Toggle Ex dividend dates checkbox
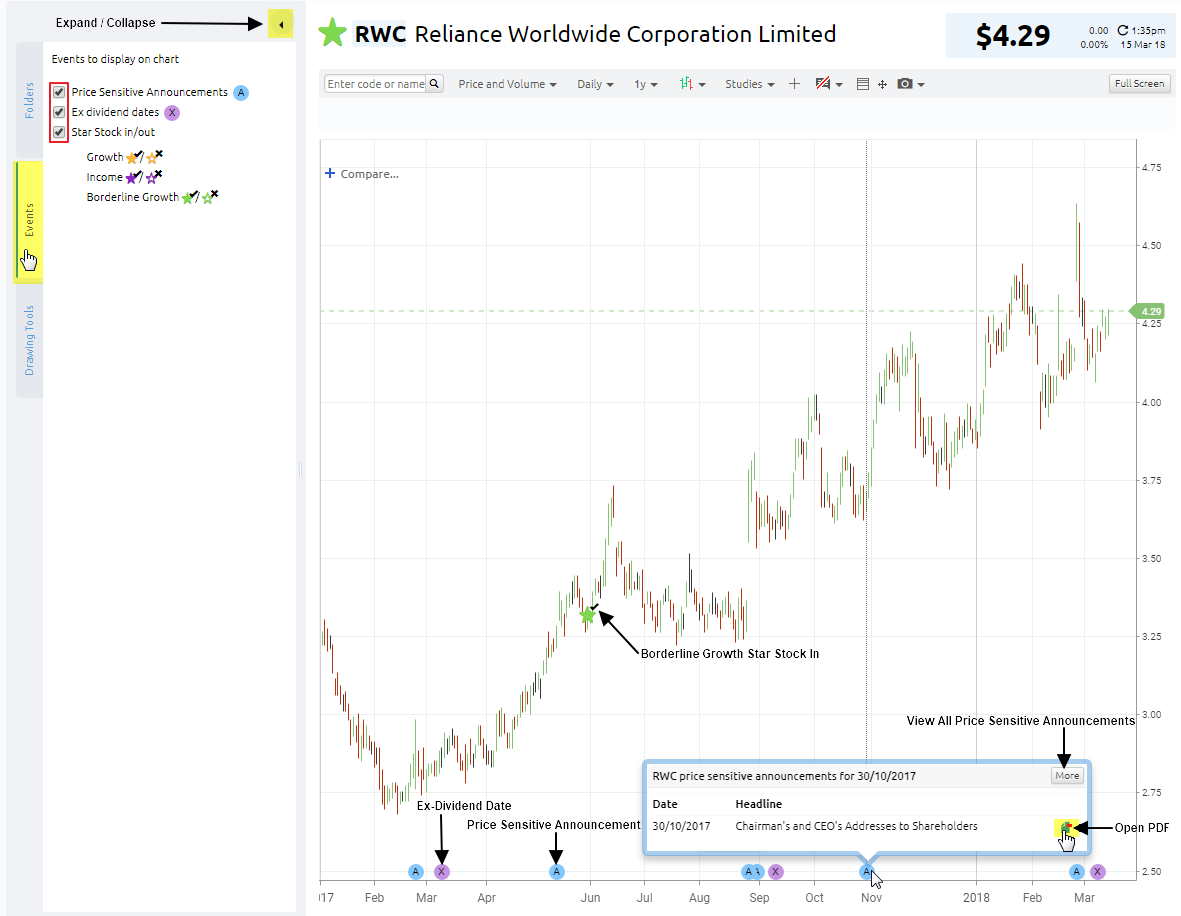1181x916 pixels. [x=59, y=112]
